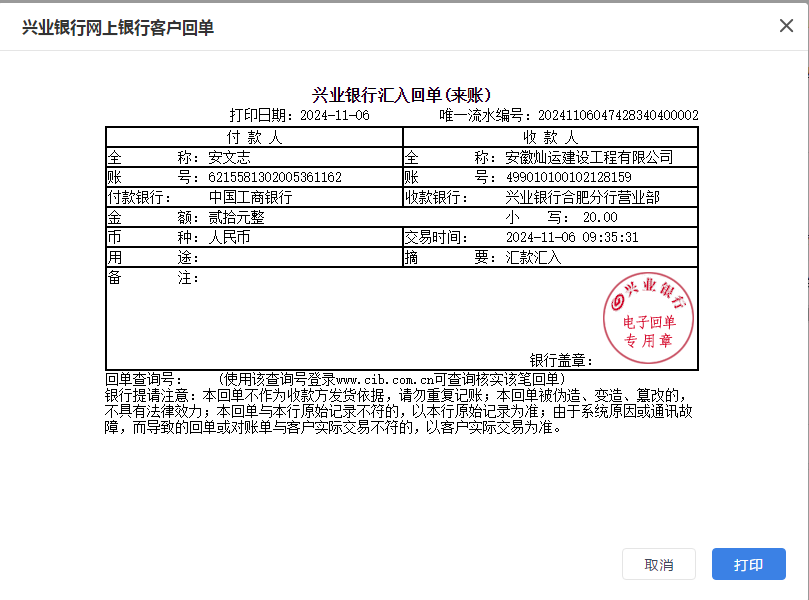Click the 取消 button

pyautogui.click(x=658, y=564)
